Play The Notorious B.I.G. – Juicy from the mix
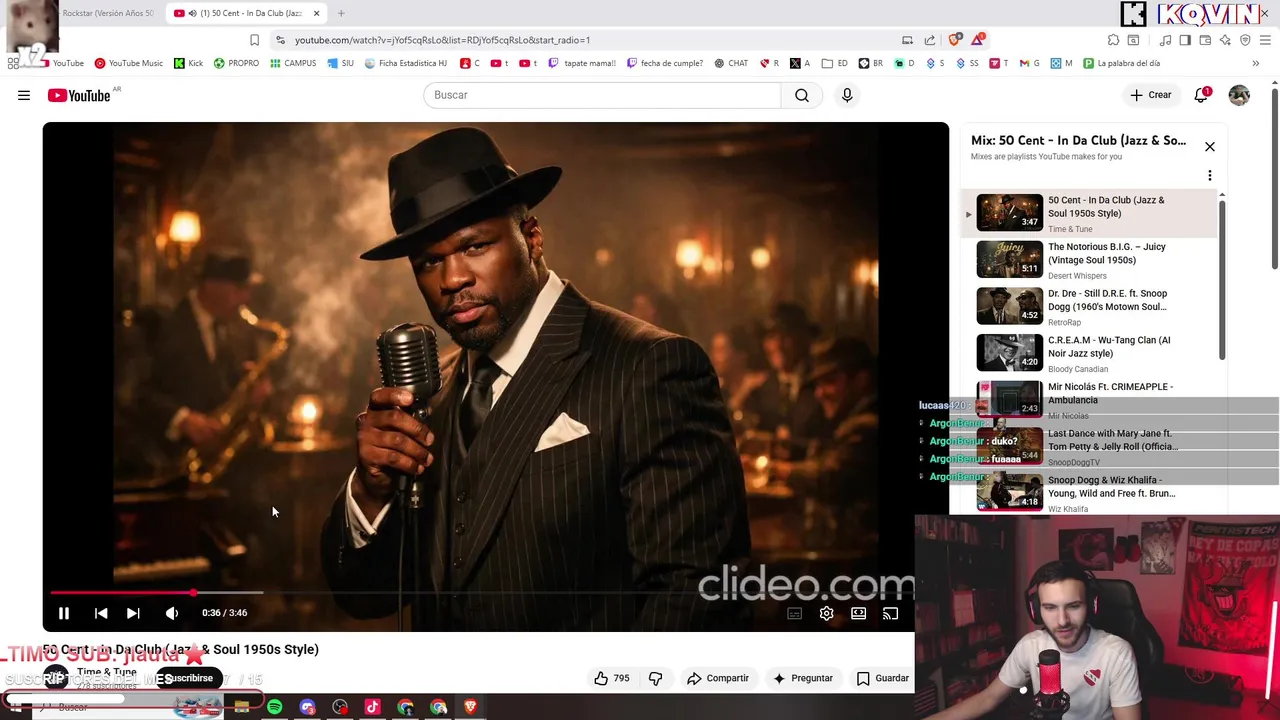 click(x=1090, y=260)
